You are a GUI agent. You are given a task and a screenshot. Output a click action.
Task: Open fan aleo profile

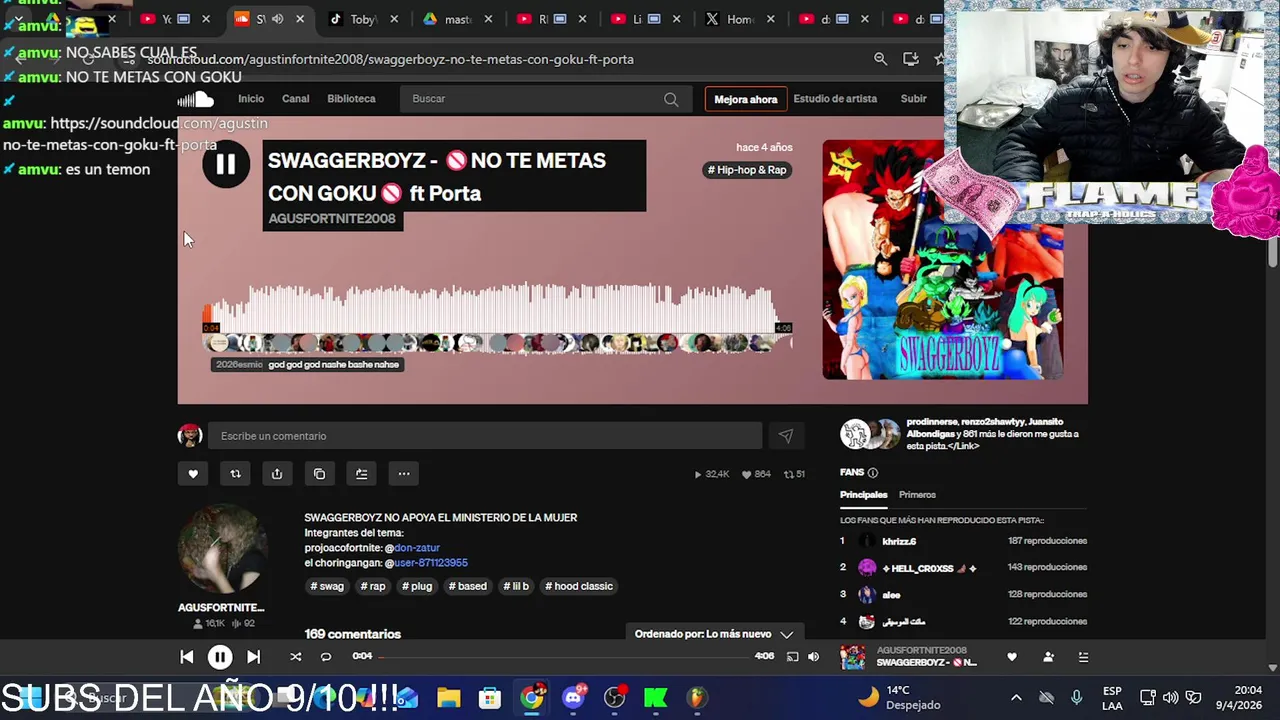(891, 595)
